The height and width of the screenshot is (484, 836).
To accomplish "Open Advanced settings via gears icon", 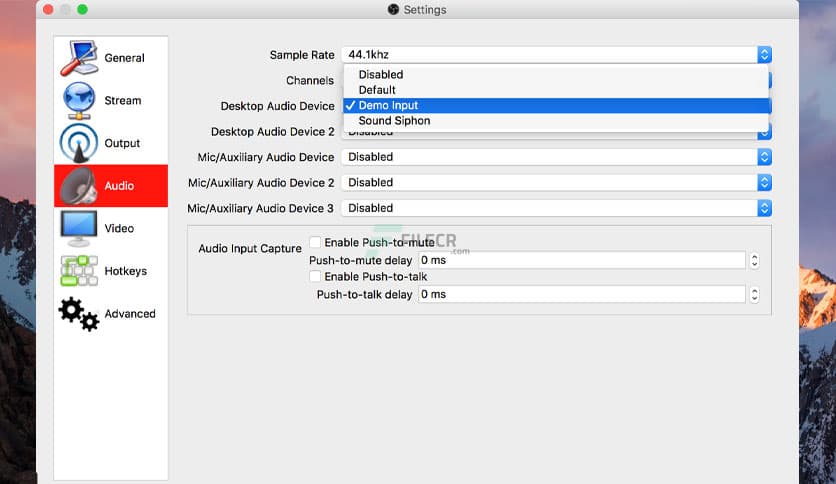I will (79, 314).
